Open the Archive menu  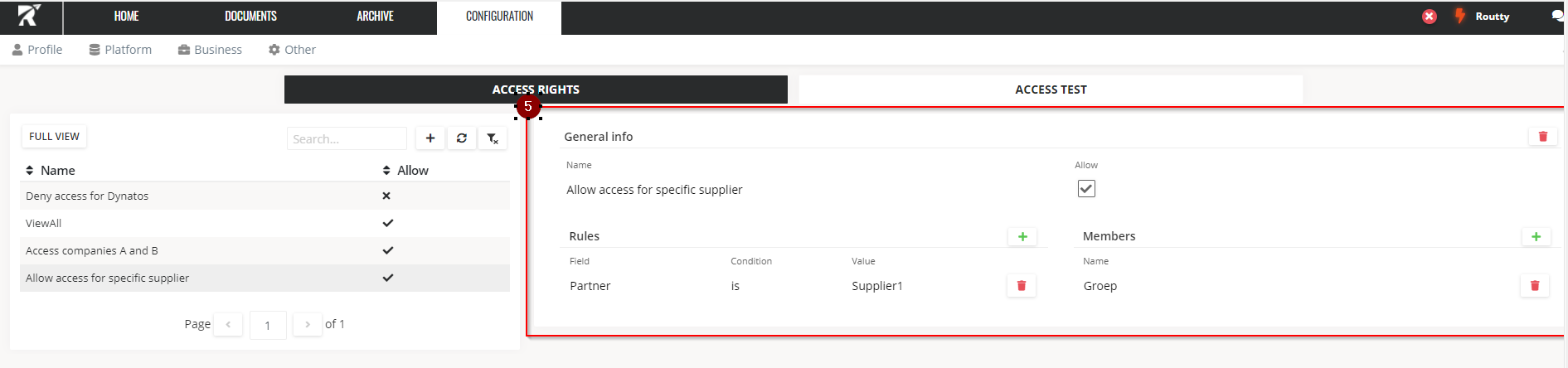click(375, 17)
